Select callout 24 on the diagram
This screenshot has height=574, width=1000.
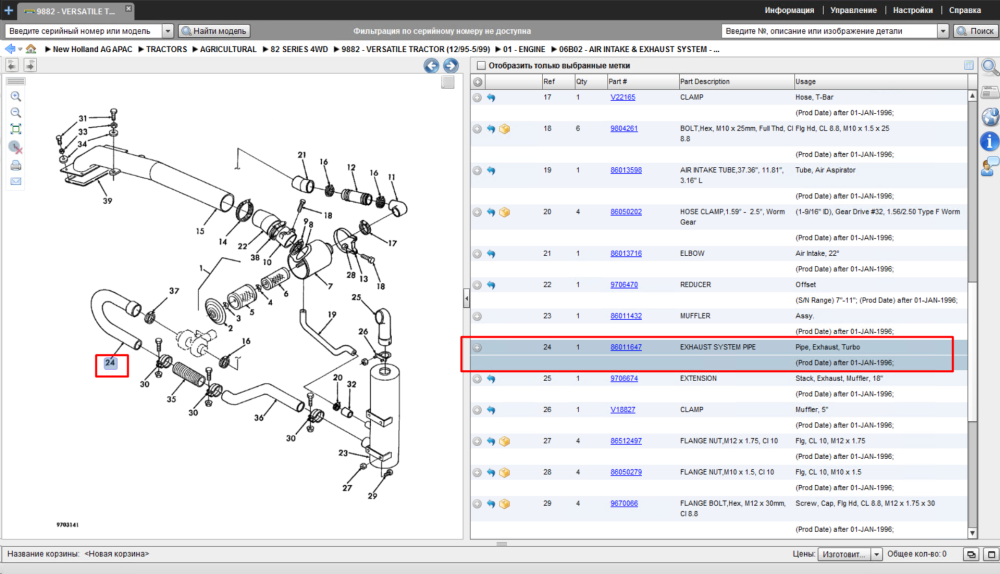point(110,363)
